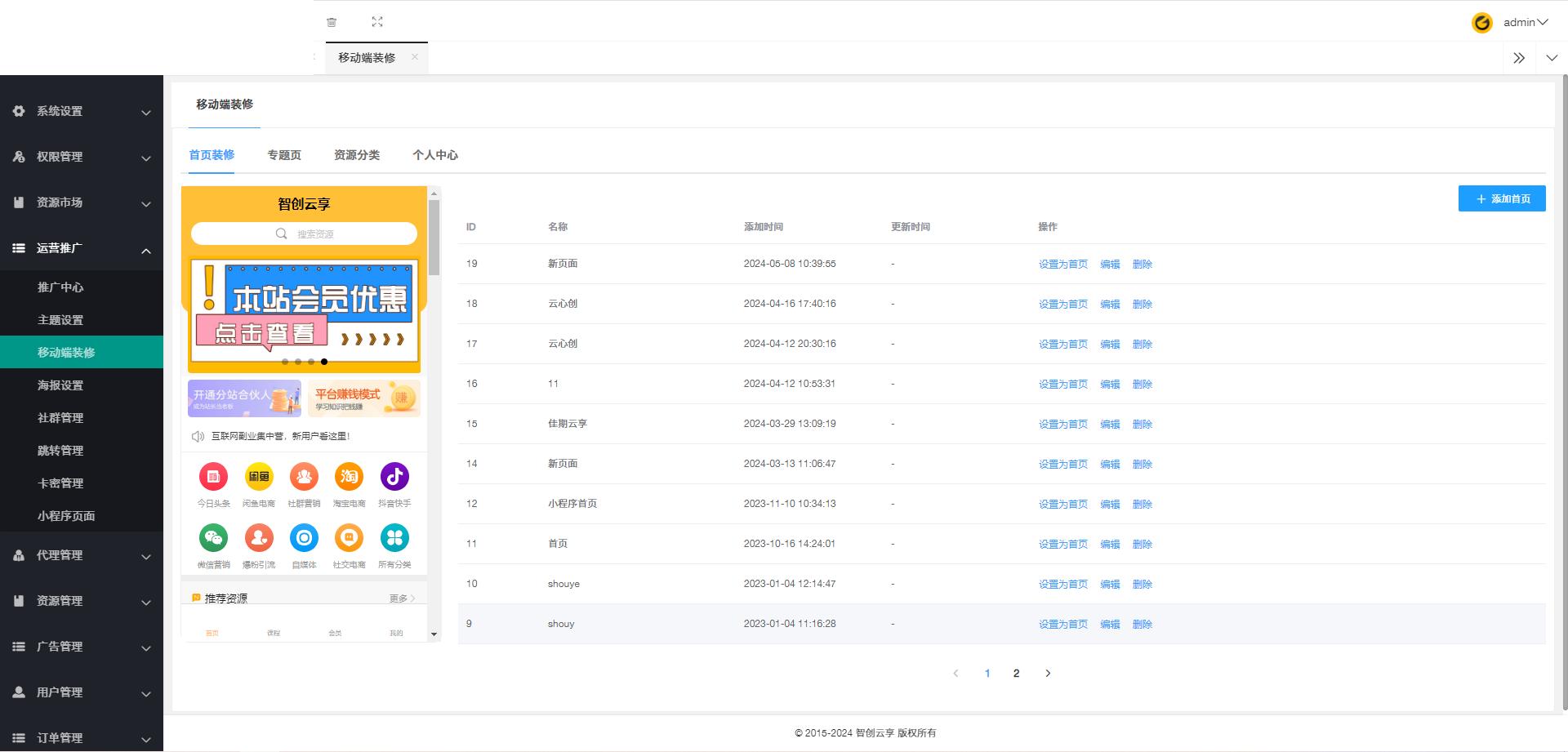
Task: Switch to the 专题页 tab
Action: click(x=284, y=155)
